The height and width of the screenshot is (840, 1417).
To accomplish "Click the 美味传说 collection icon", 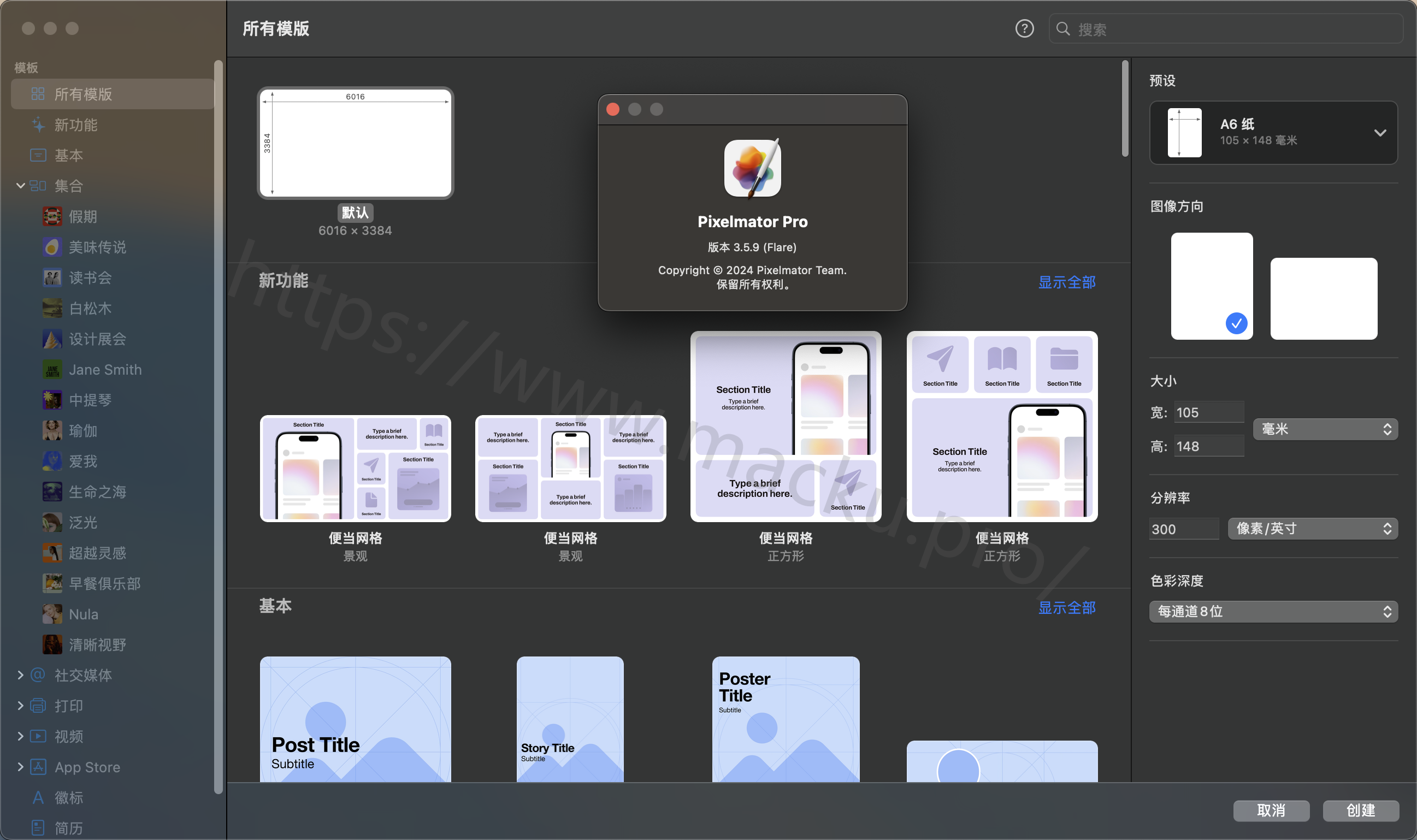I will [52, 247].
